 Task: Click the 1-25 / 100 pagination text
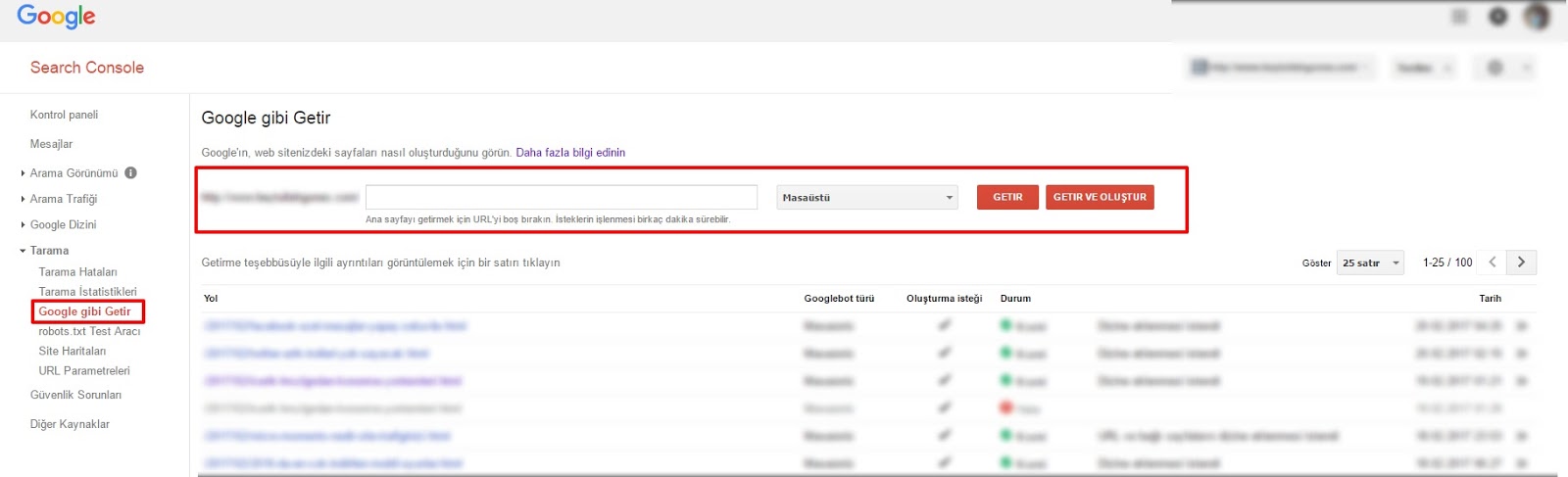pos(1447,262)
